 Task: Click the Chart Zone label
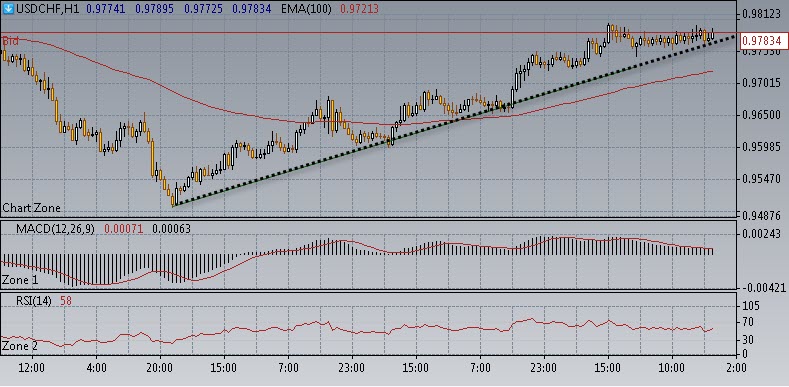31,207
